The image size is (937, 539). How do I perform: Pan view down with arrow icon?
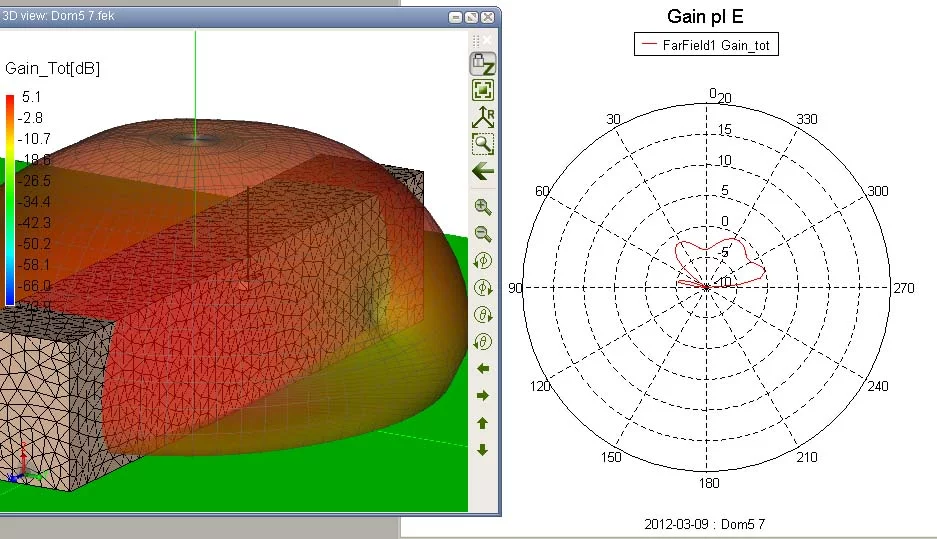click(x=483, y=450)
